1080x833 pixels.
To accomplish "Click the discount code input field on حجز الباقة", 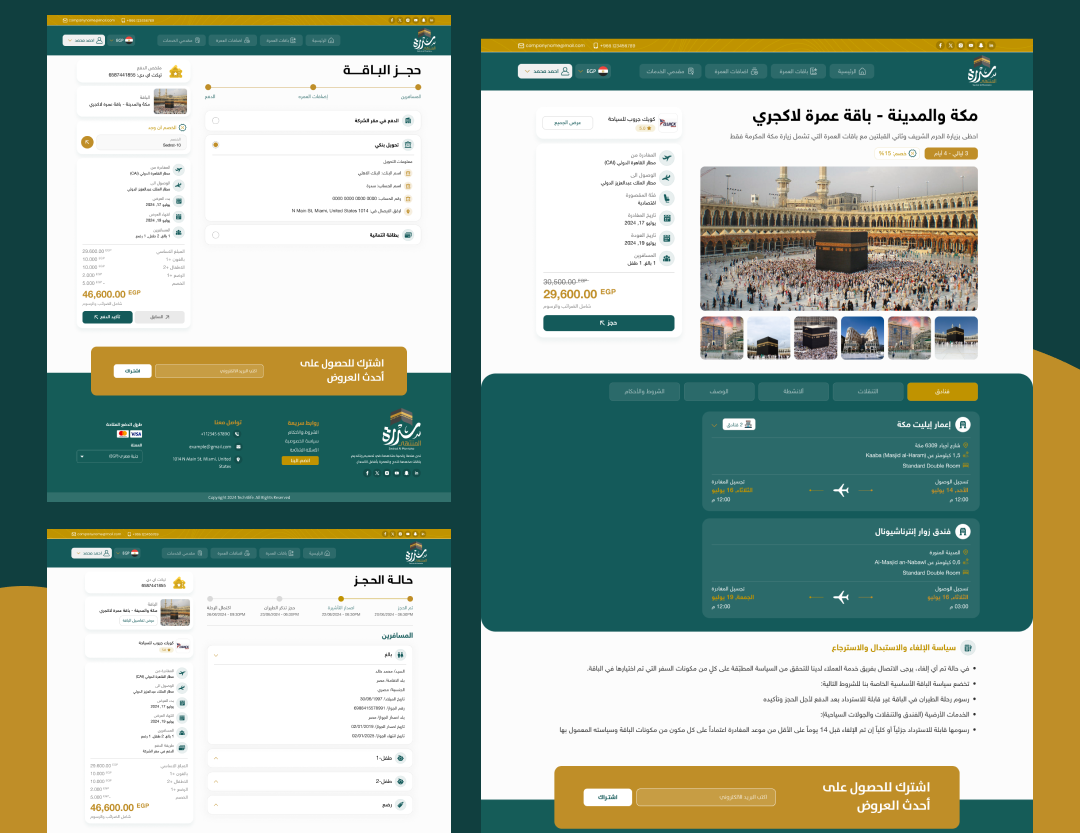I will pos(141,143).
